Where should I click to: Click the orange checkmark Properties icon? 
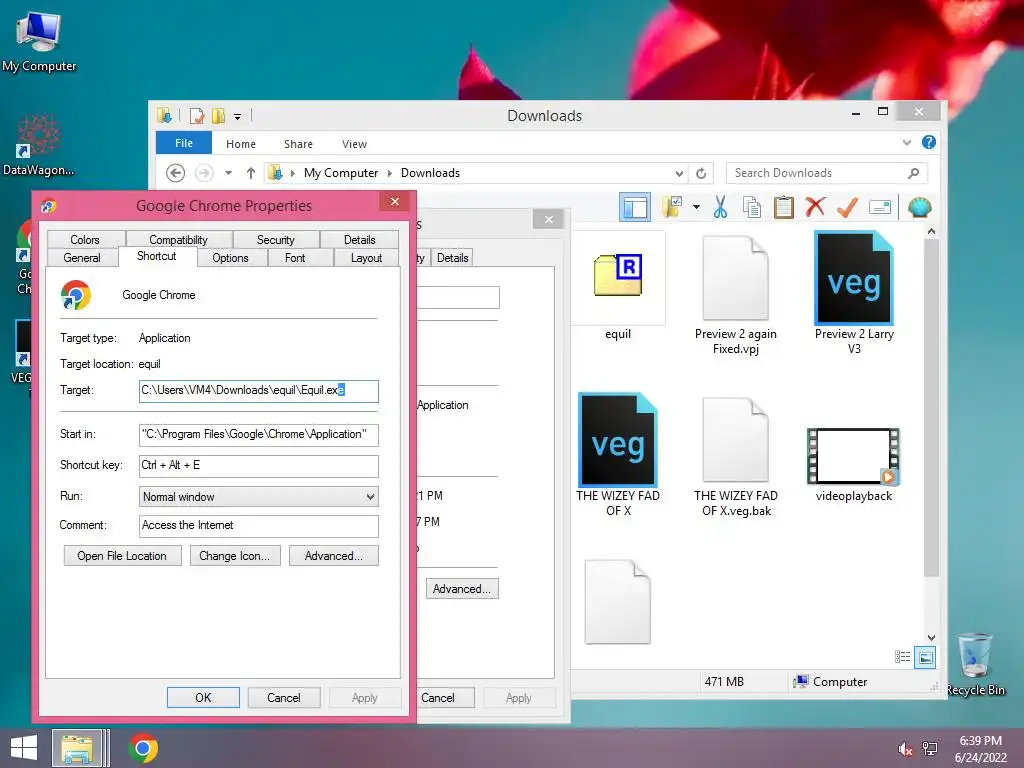coord(847,207)
